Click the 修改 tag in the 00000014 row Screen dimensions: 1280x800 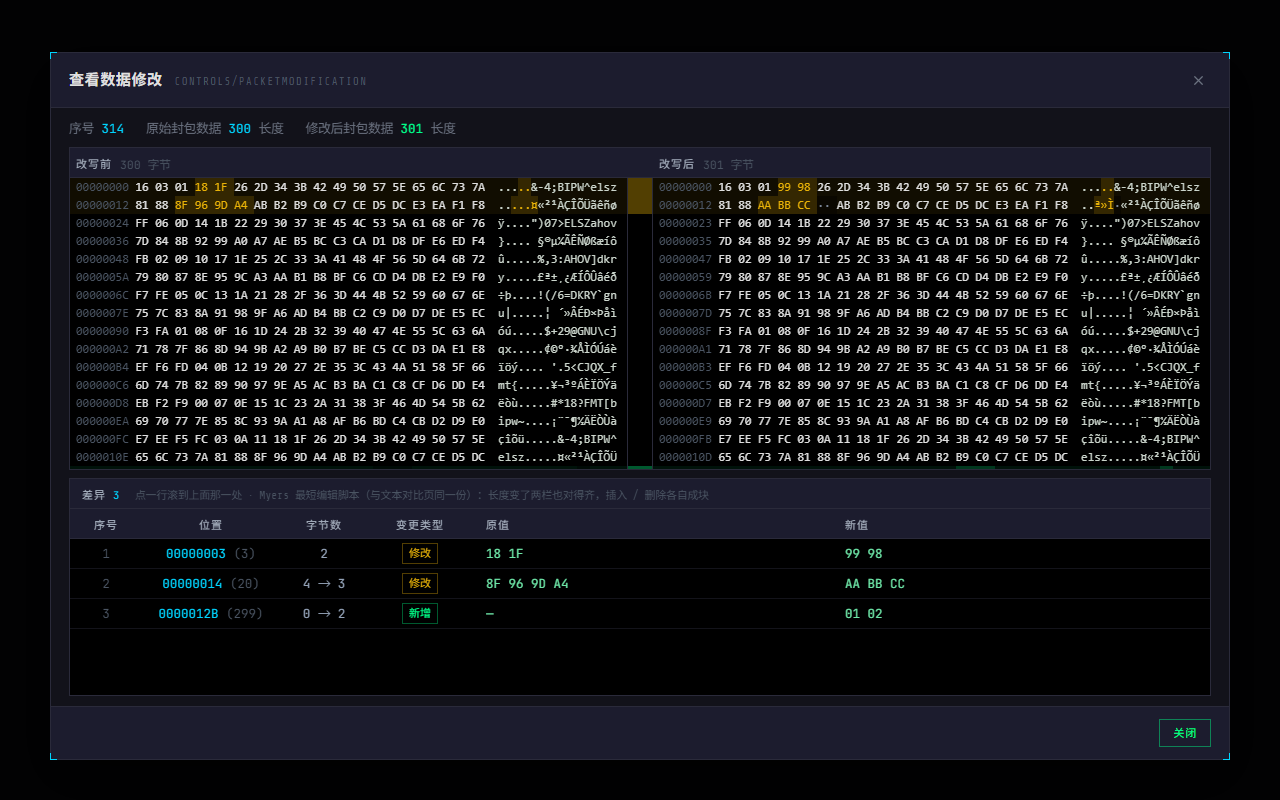[x=420, y=583]
